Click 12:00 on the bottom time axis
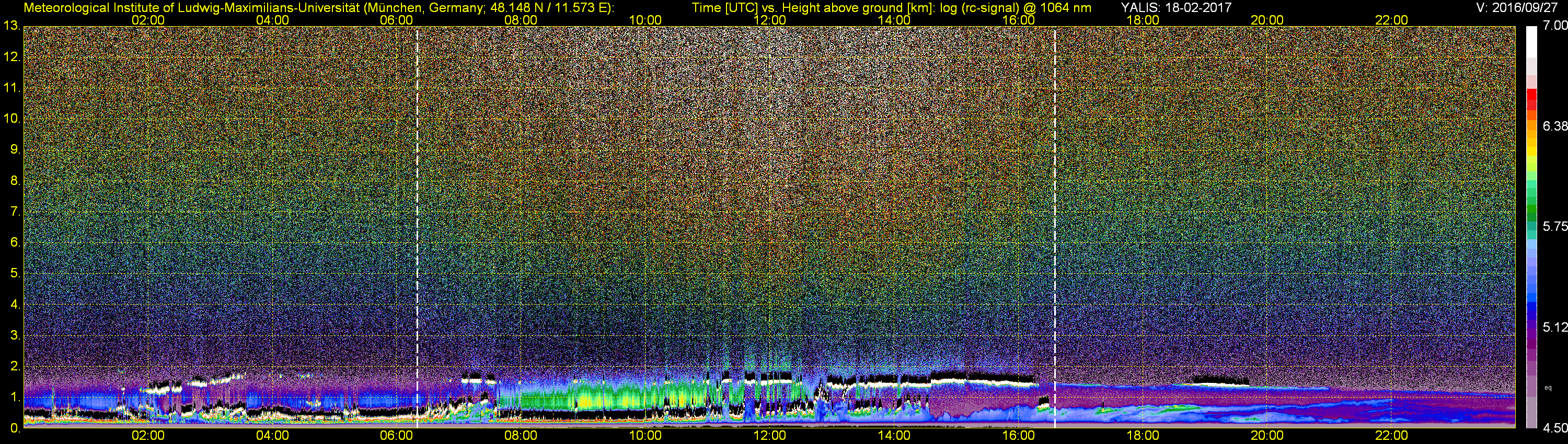This screenshot has height=444, width=1568. (x=769, y=436)
